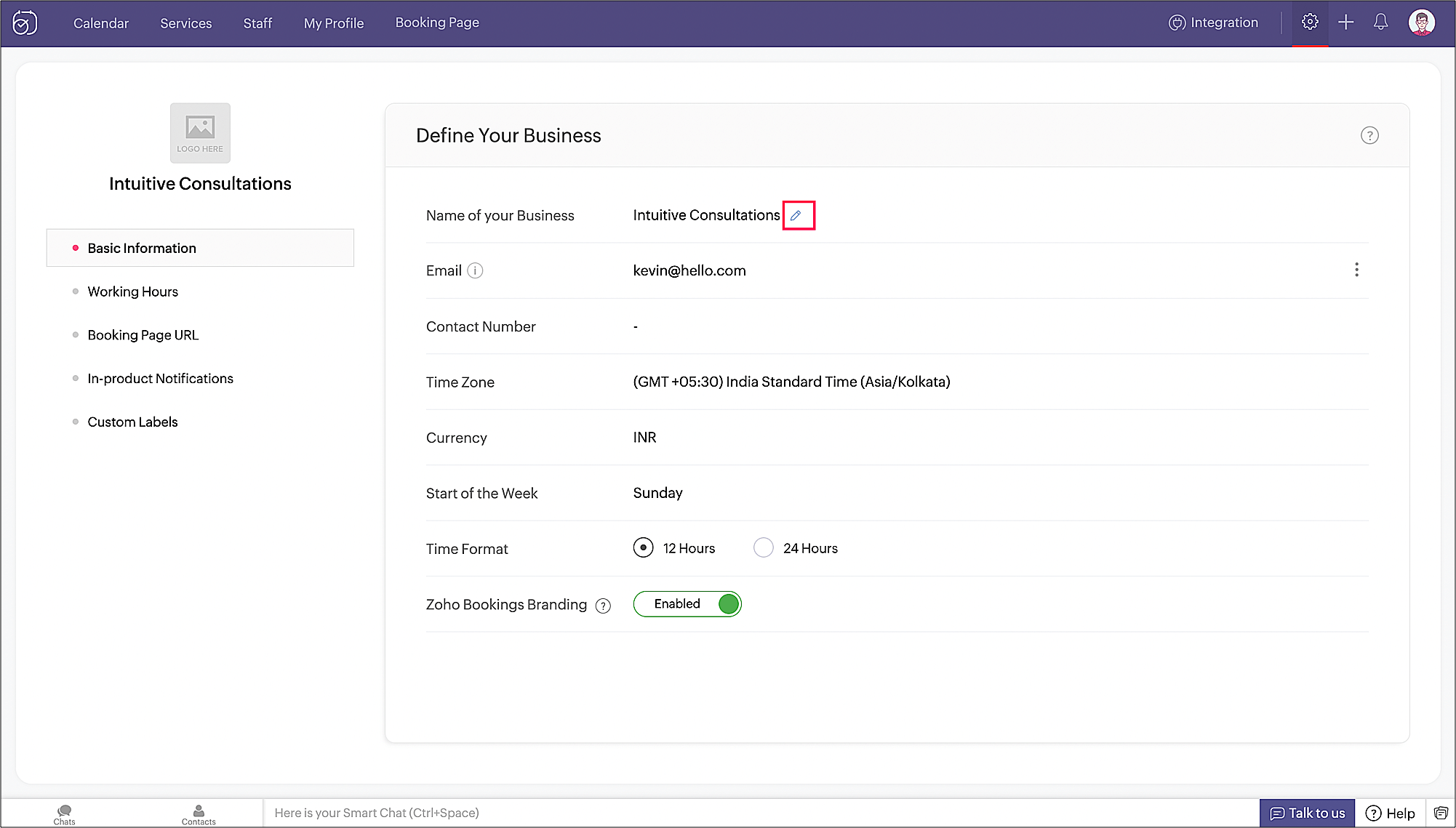The width and height of the screenshot is (1456, 828).
Task: Click the Integration link
Action: click(x=1225, y=23)
